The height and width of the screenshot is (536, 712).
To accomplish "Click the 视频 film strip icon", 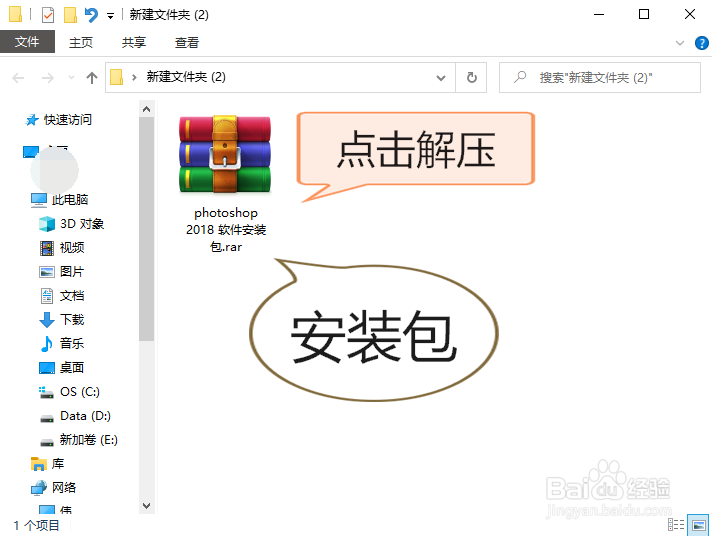I will coord(47,248).
